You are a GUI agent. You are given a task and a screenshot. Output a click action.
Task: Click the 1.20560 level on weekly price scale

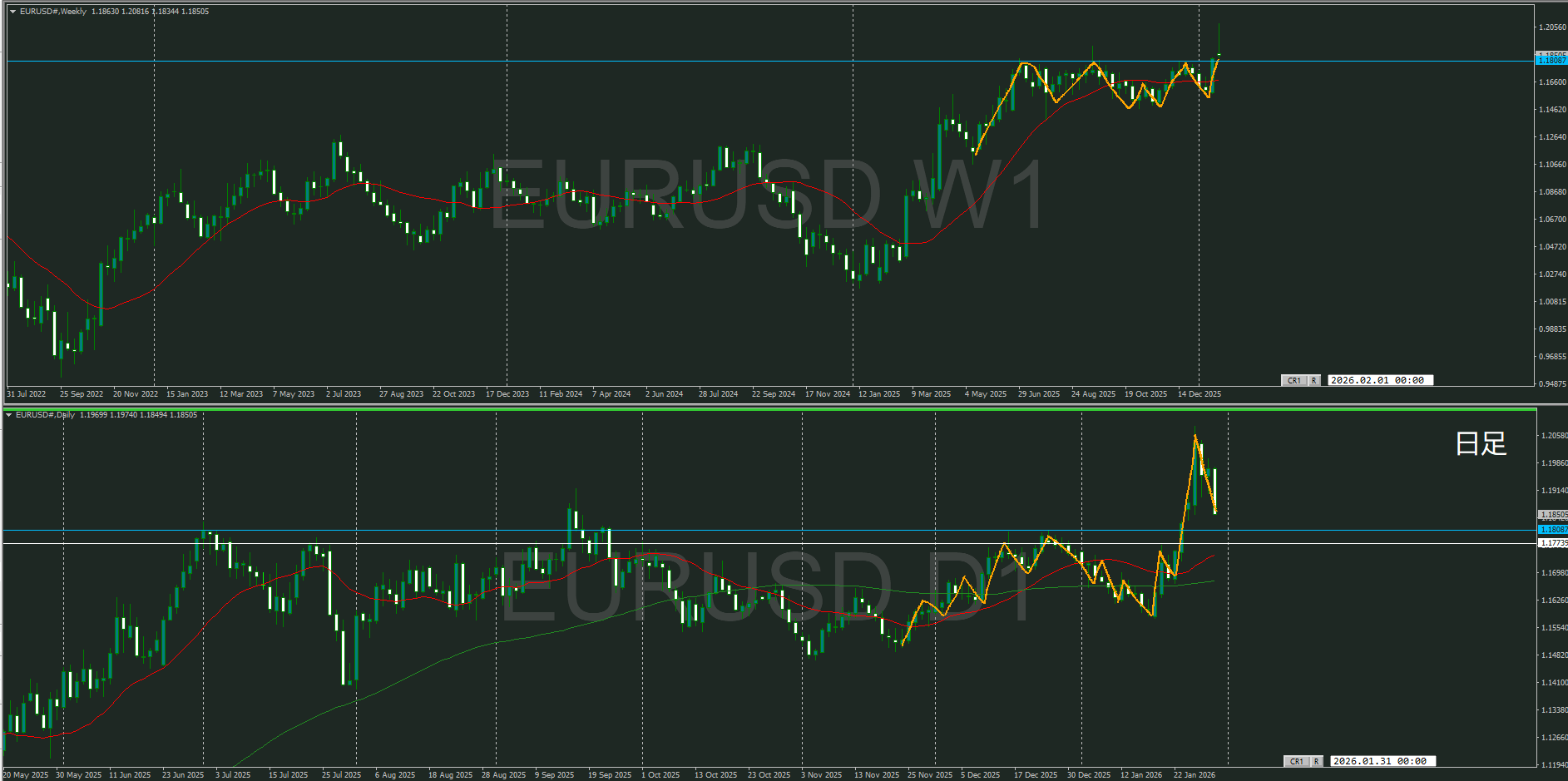pos(1552,27)
